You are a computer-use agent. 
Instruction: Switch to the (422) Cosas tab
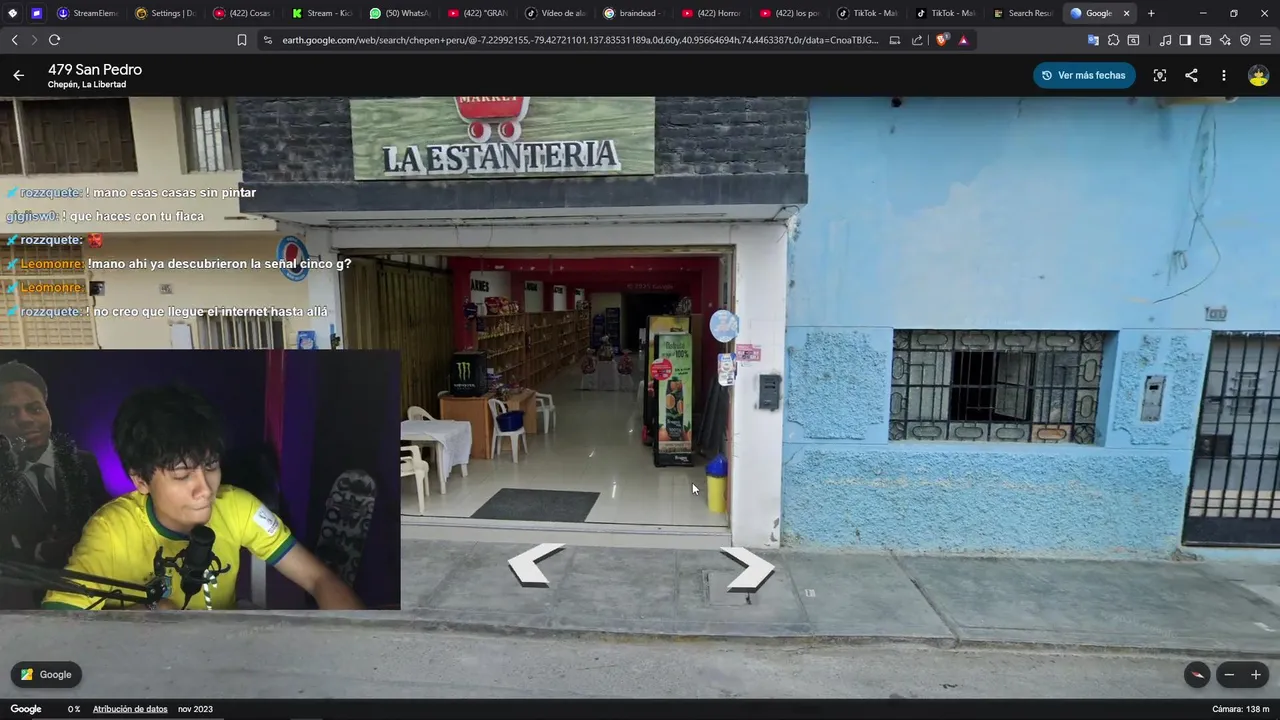(x=244, y=13)
